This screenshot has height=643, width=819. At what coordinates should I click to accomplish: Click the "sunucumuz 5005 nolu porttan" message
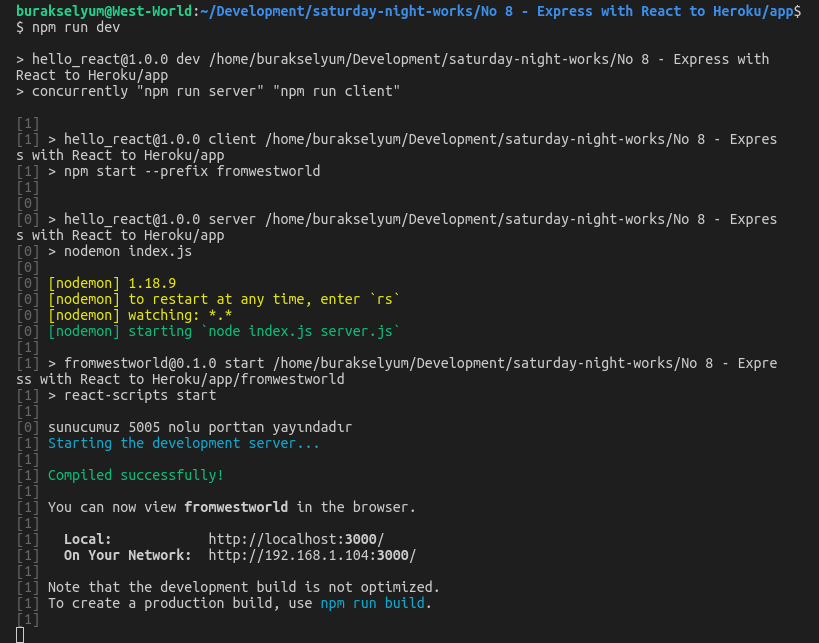click(x=200, y=427)
